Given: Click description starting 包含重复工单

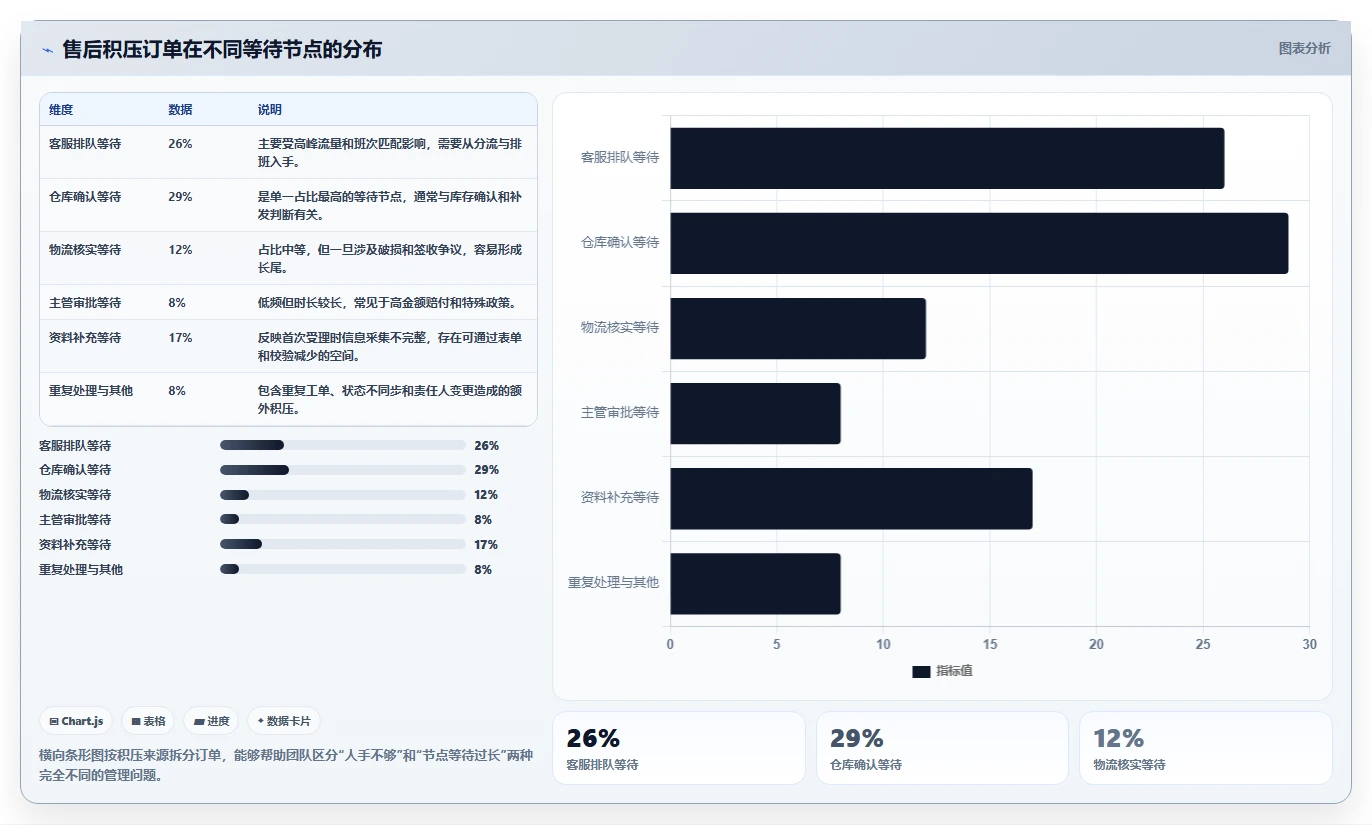Looking at the screenshot, I should click(390, 400).
